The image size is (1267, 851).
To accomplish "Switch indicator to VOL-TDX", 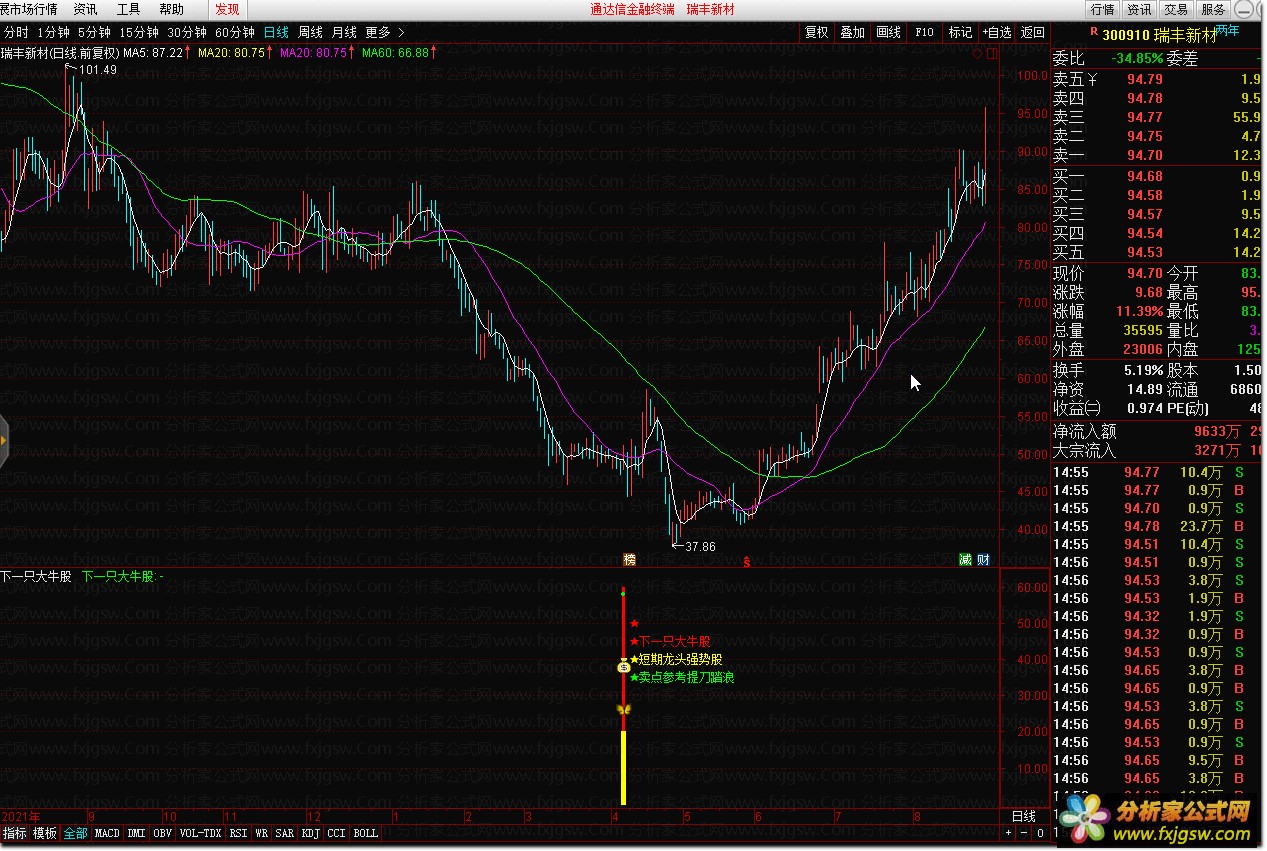I will tap(200, 833).
